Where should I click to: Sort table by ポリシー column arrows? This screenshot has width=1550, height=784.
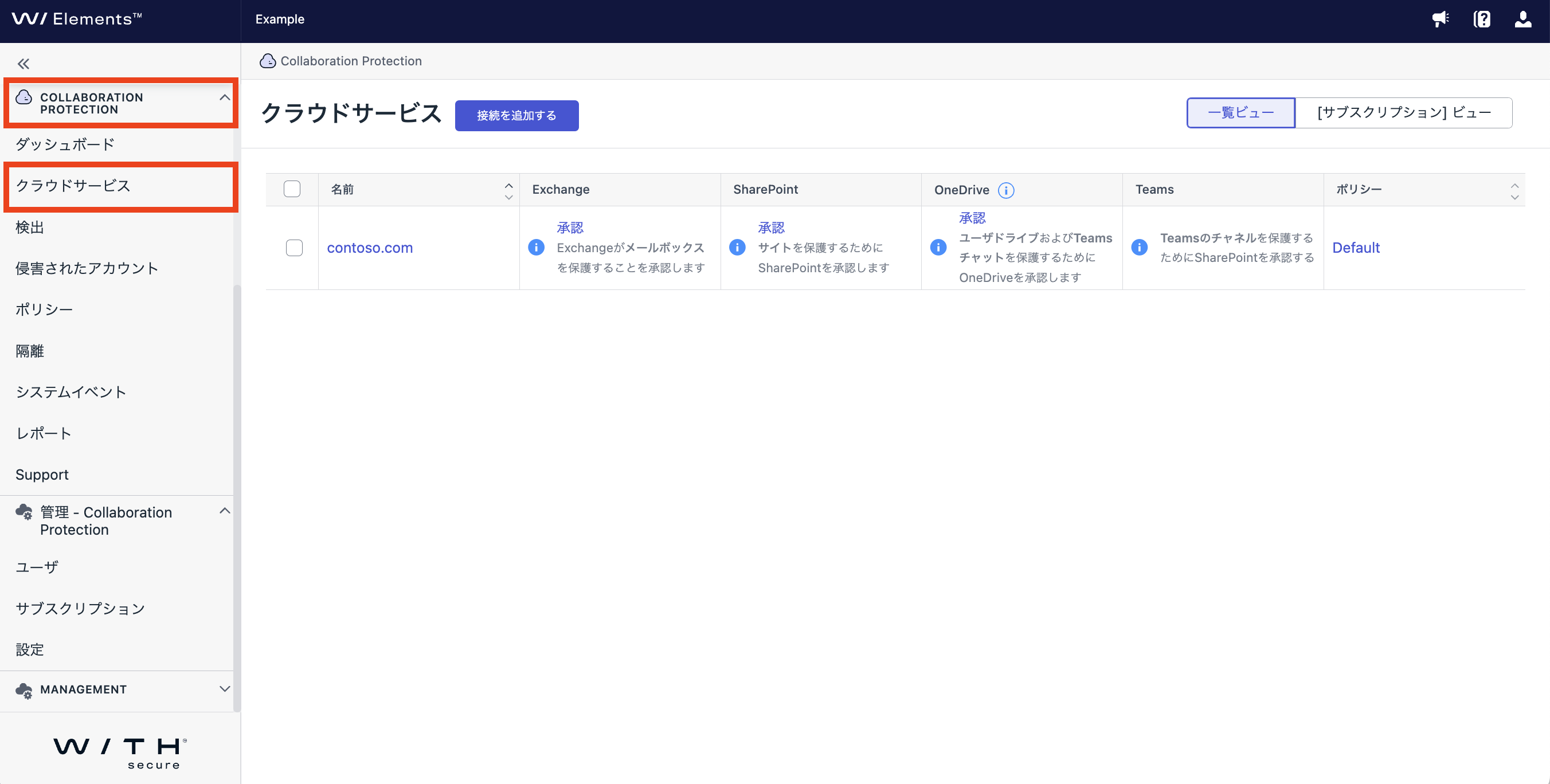pyautogui.click(x=1514, y=191)
